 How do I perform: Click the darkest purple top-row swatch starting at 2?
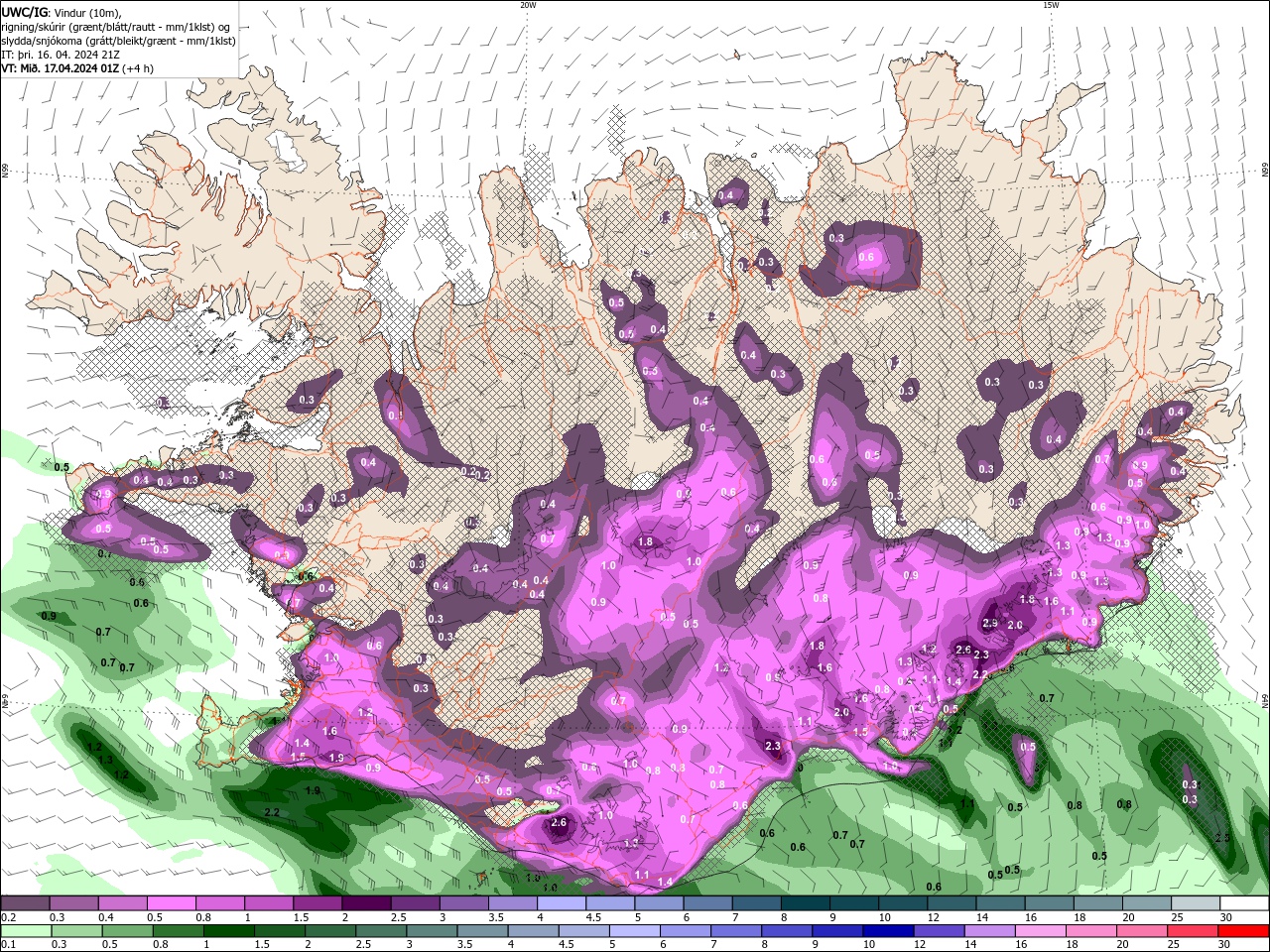365,903
